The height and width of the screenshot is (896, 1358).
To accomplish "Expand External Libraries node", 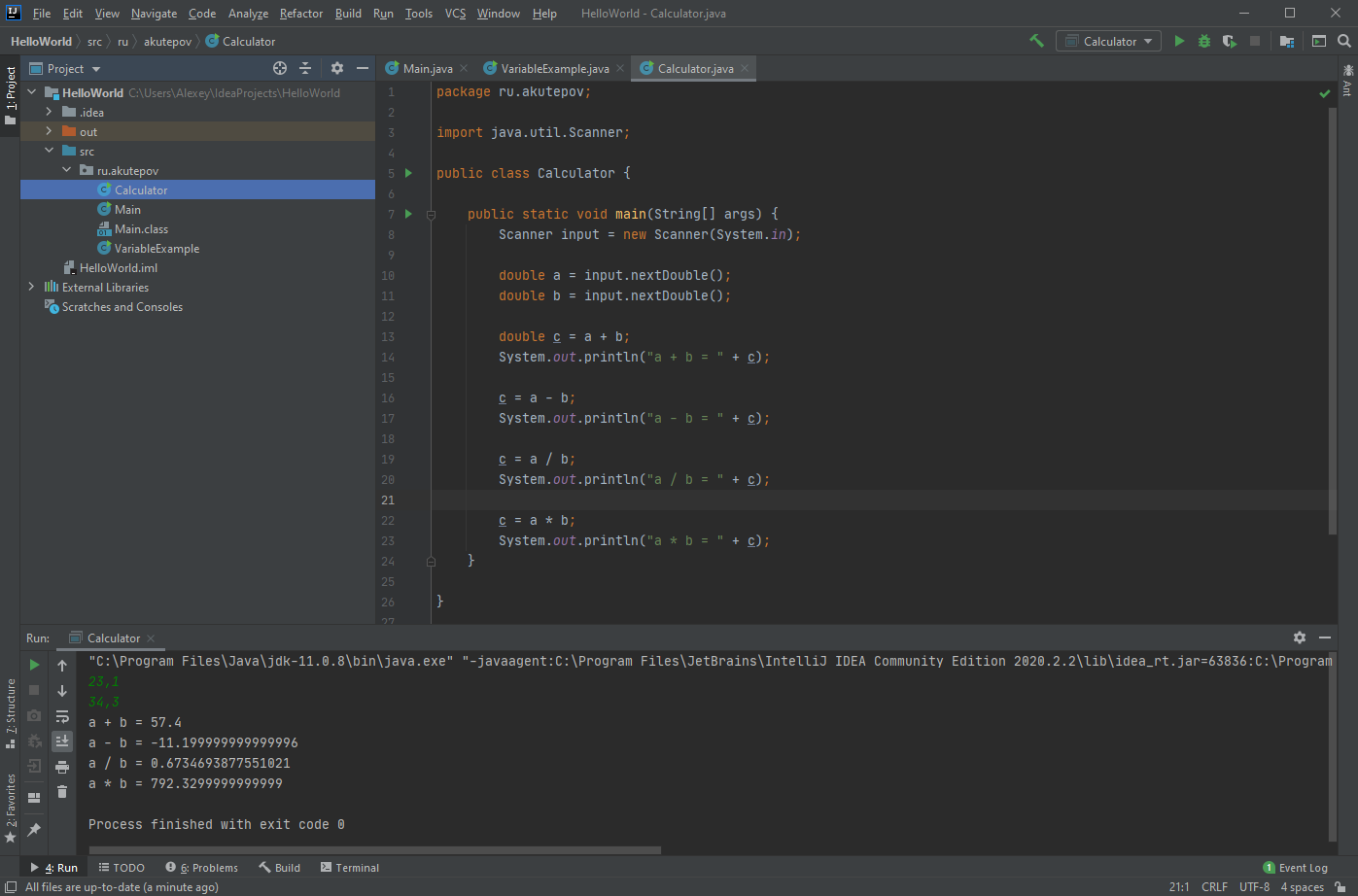I will [32, 287].
